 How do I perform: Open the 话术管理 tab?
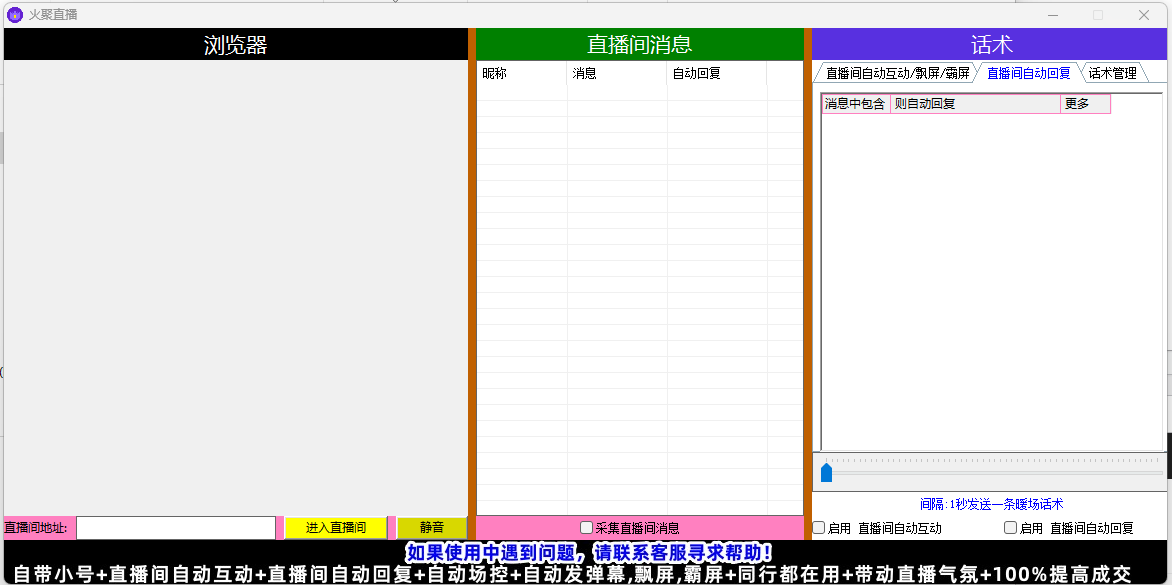(1112, 73)
